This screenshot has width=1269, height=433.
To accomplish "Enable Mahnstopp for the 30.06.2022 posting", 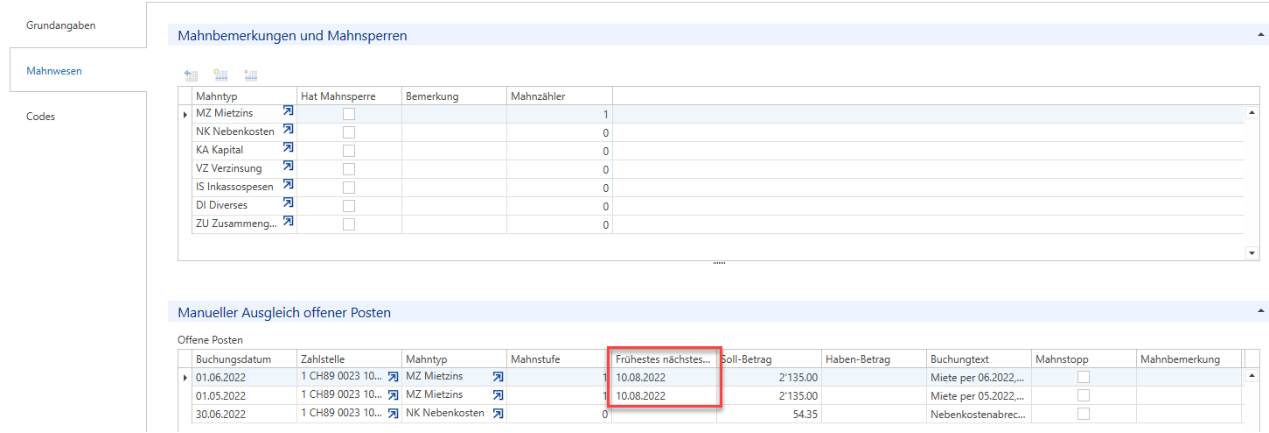I will click(1083, 413).
